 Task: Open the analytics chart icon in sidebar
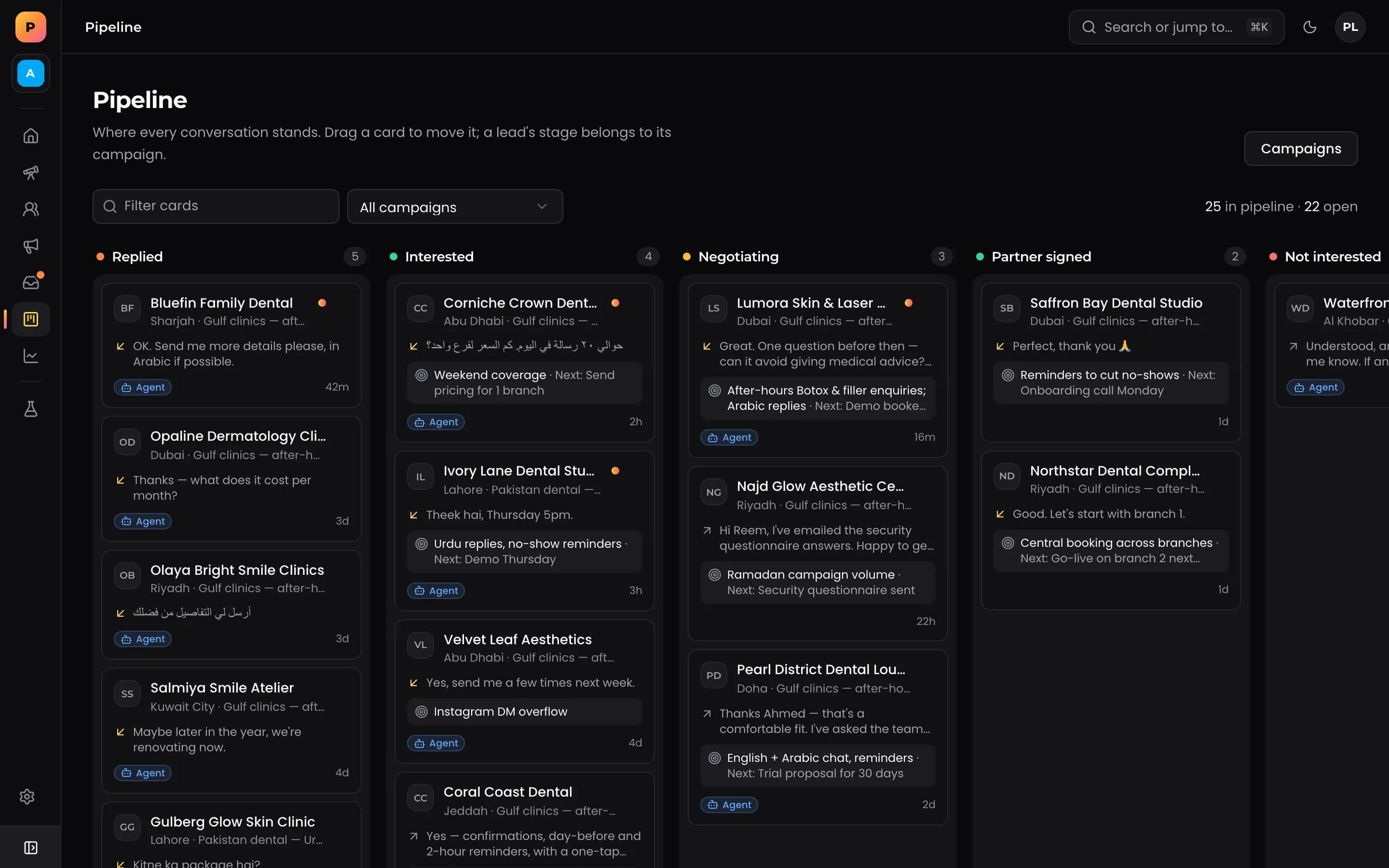coord(30,356)
